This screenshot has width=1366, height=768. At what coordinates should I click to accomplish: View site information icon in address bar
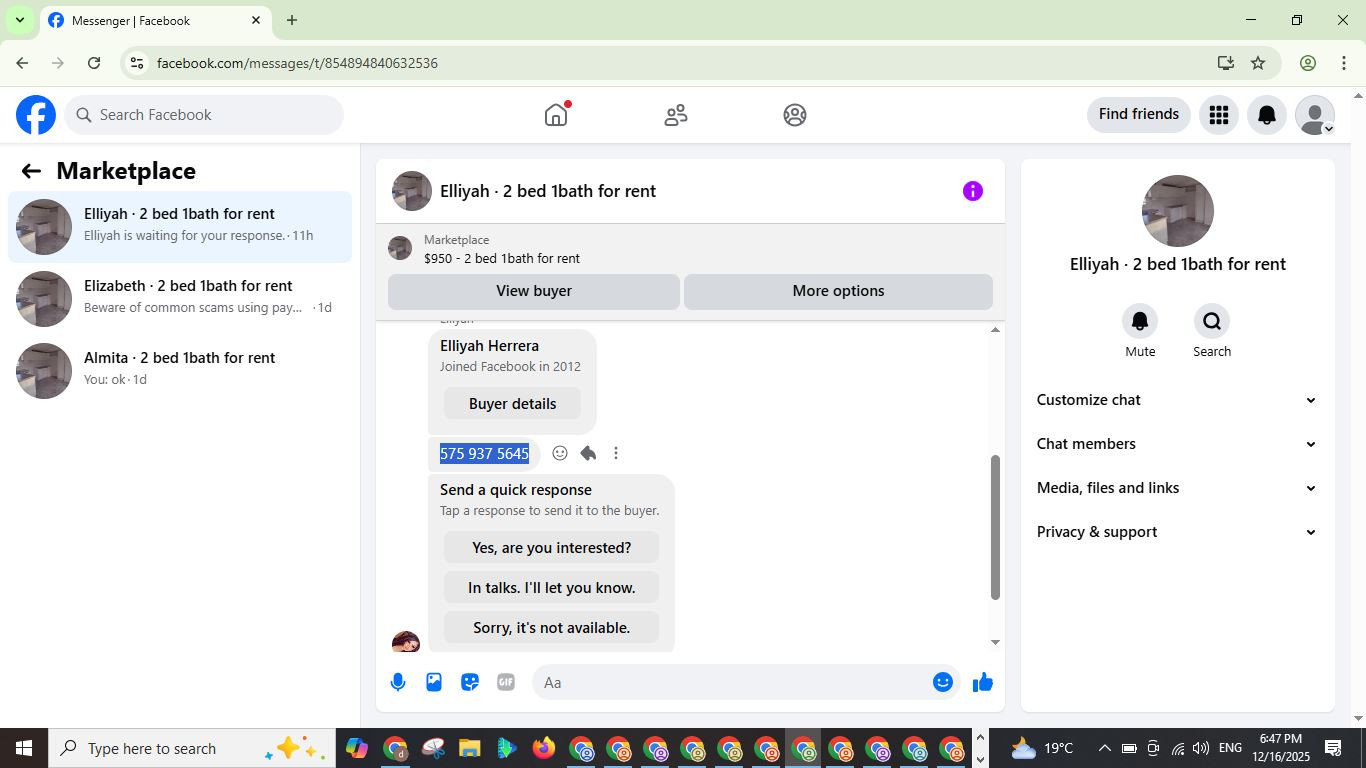(137, 63)
